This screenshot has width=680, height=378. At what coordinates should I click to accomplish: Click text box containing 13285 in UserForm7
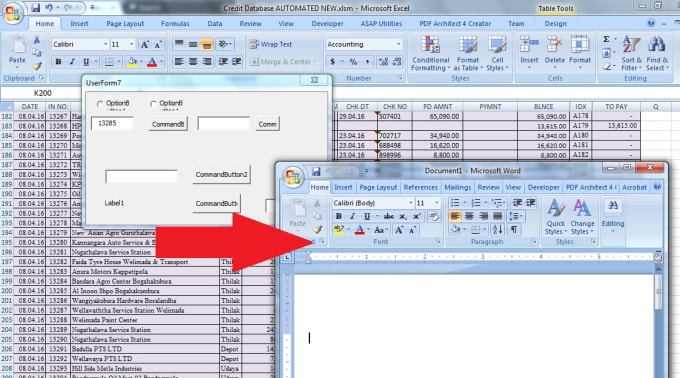[x=112, y=123]
